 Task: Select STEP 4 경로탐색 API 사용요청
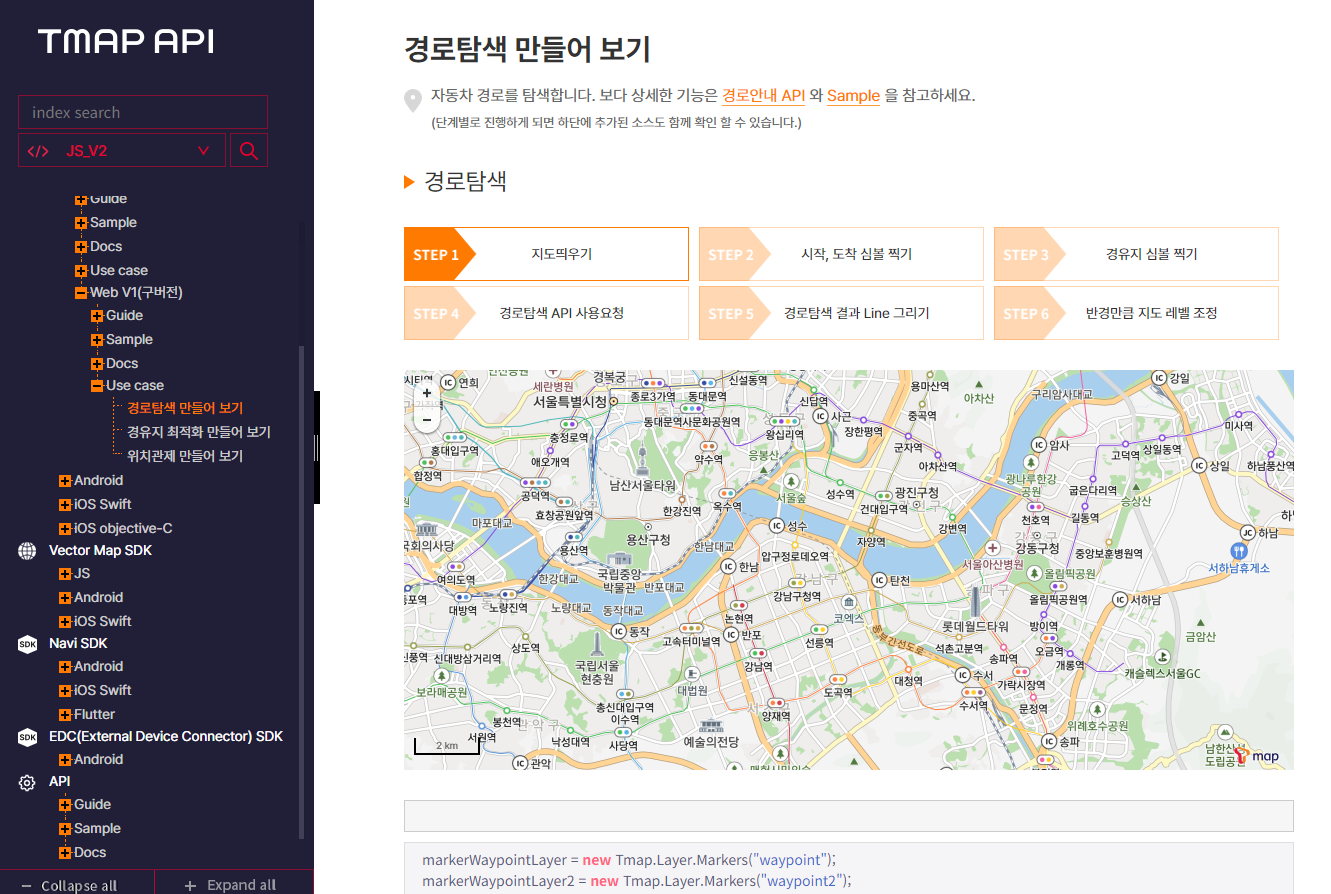tap(546, 313)
